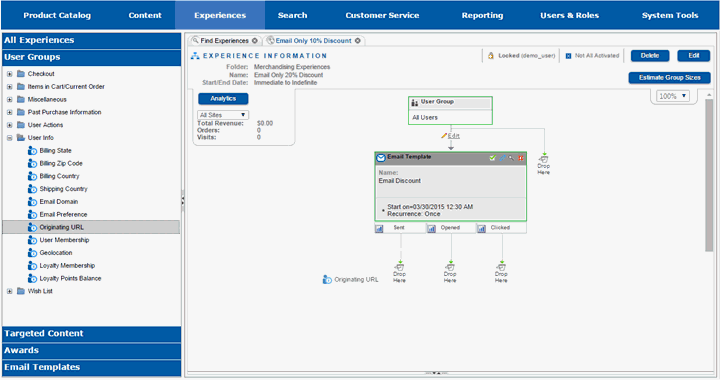Close the Email Only 10% Discount tab
This screenshot has width=720, height=380.
click(357, 41)
